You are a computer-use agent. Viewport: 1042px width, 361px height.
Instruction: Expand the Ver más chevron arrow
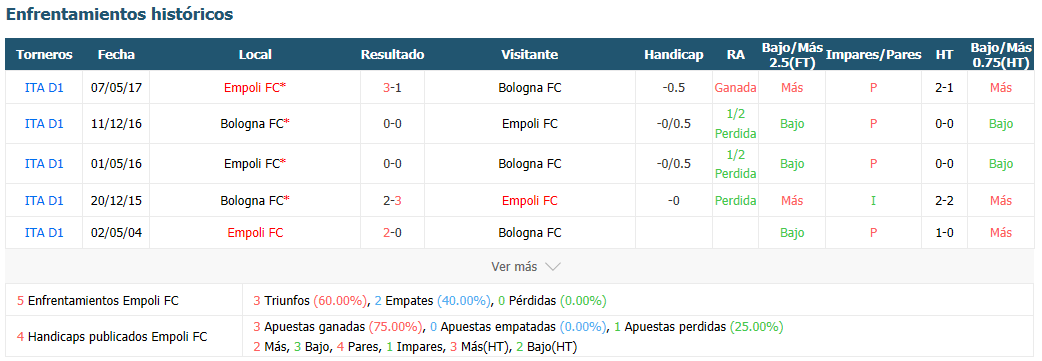coord(553,267)
